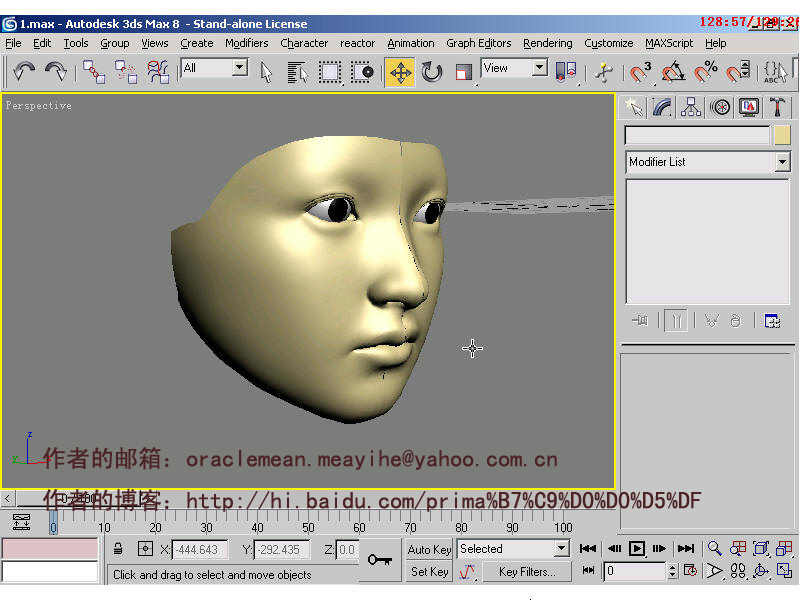800x600 pixels.
Task: Click the Redo arrow icon
Action: [55, 71]
